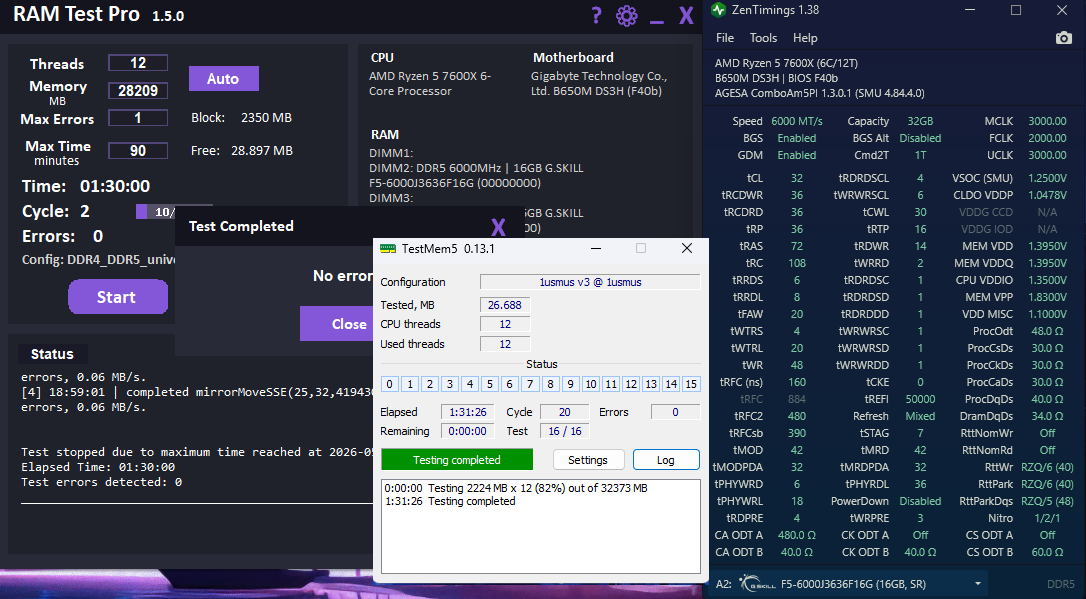The height and width of the screenshot is (599, 1086).
Task: Start the RAM Test Pro test
Action: [118, 297]
